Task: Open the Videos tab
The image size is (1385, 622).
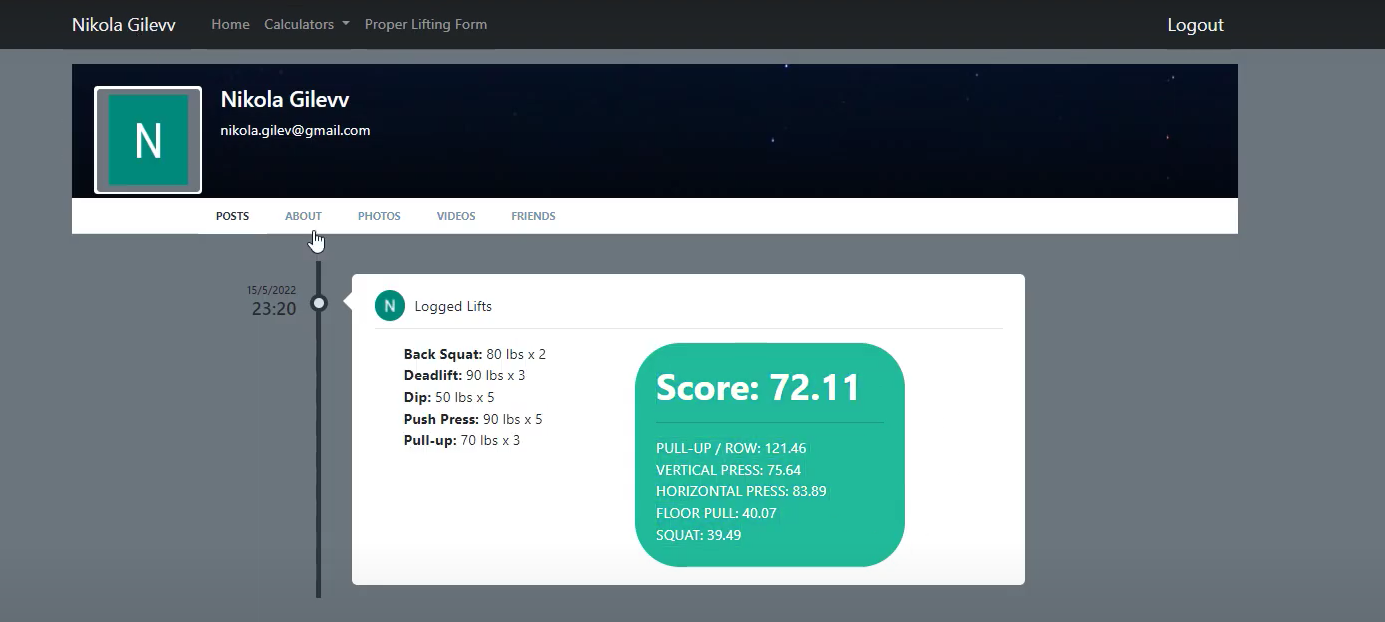Action: [456, 216]
